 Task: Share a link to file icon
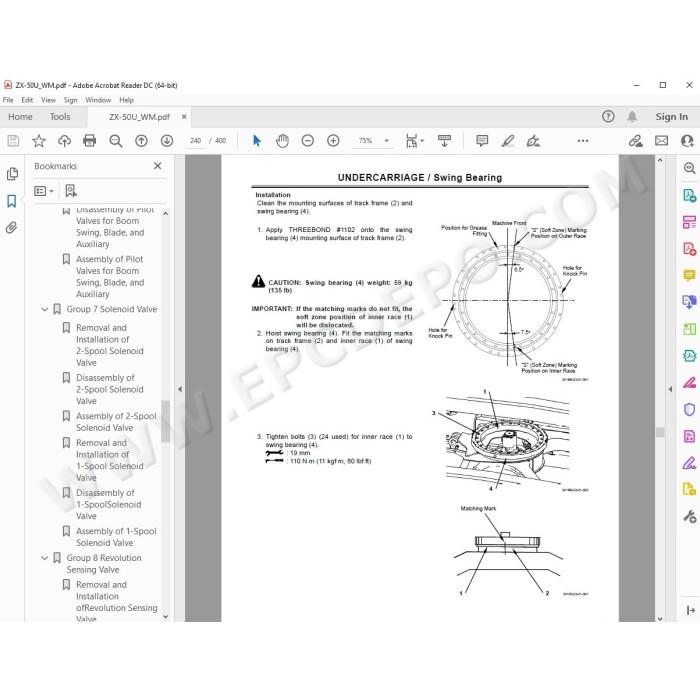coord(636,141)
